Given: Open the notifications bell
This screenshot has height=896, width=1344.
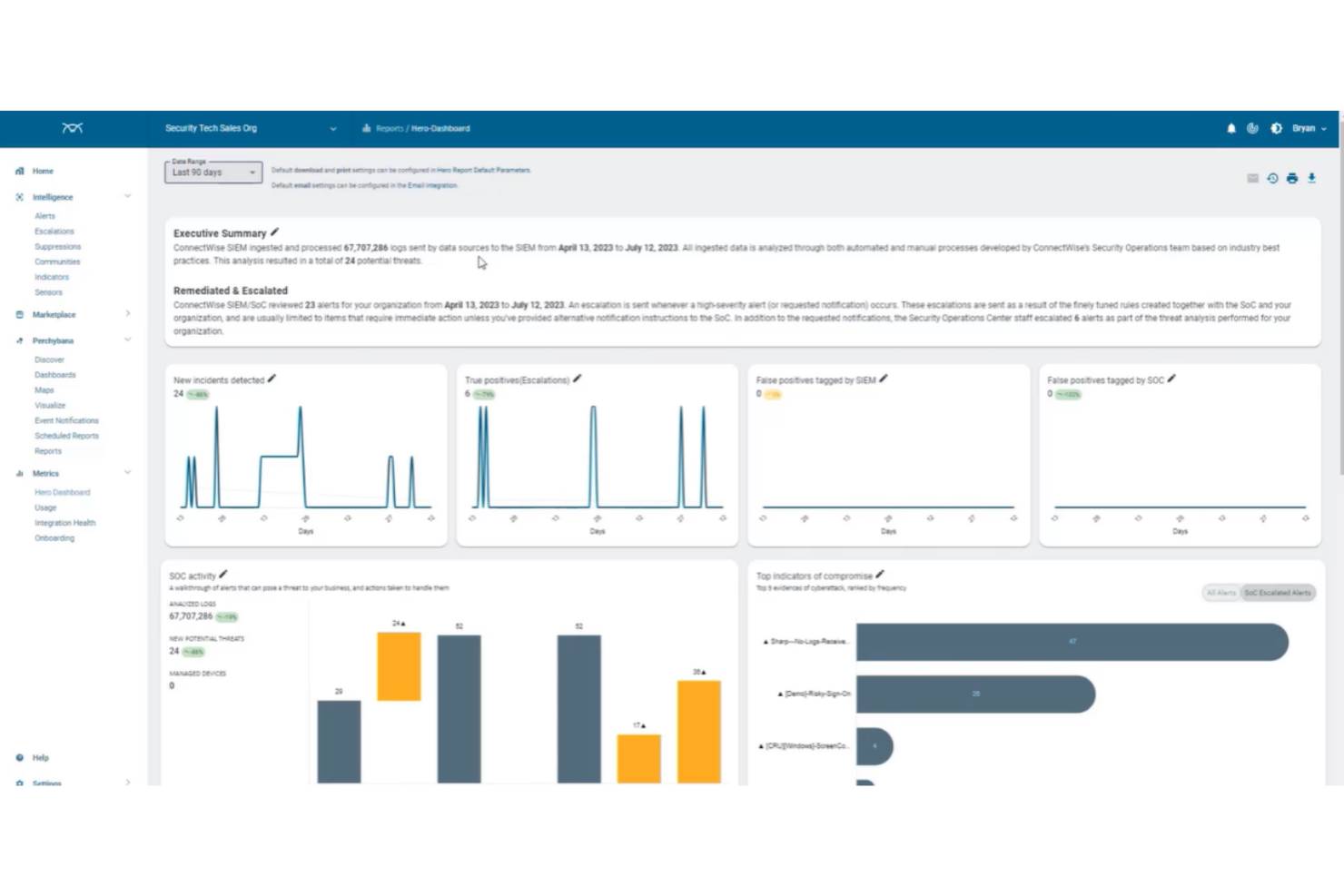Looking at the screenshot, I should click(1231, 128).
